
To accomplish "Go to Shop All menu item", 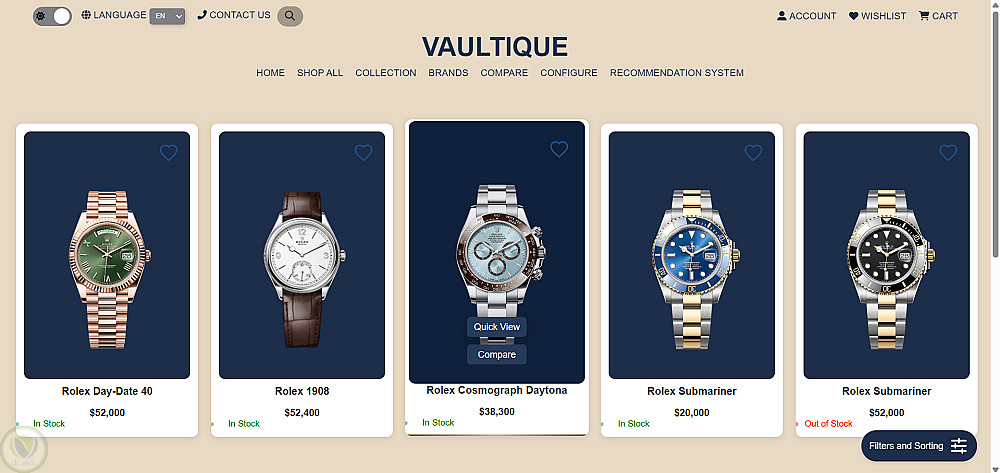I will pos(320,73).
